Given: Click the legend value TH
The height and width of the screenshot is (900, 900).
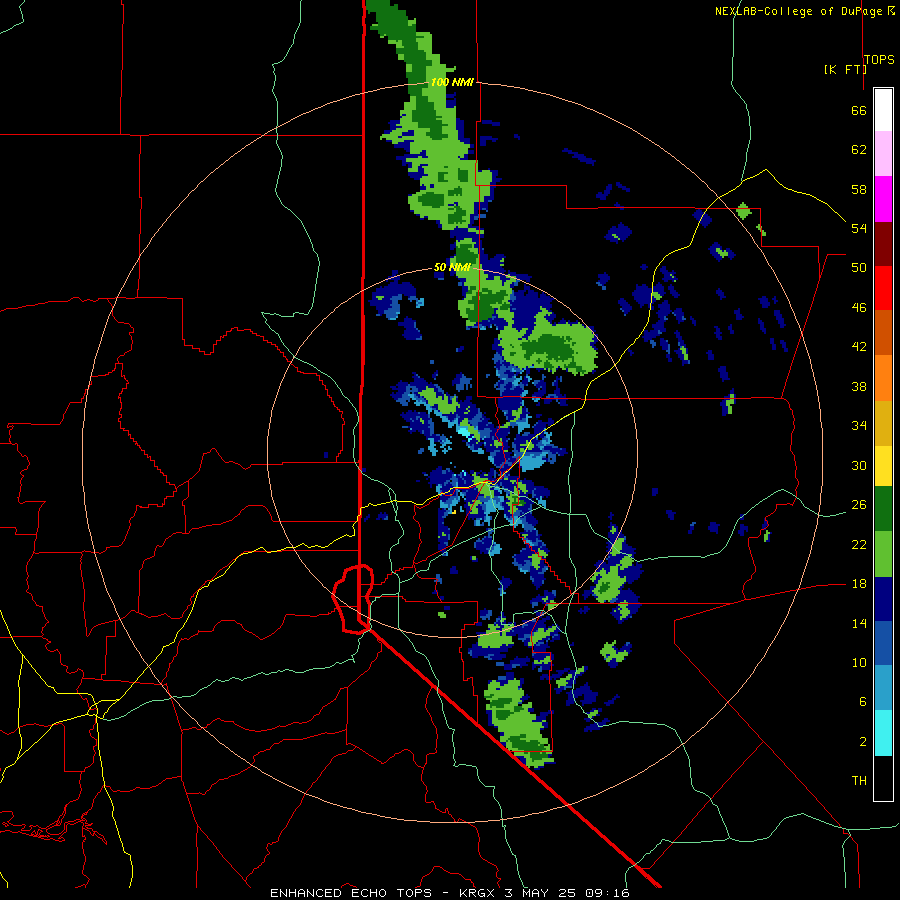Looking at the screenshot, I should [x=859, y=780].
